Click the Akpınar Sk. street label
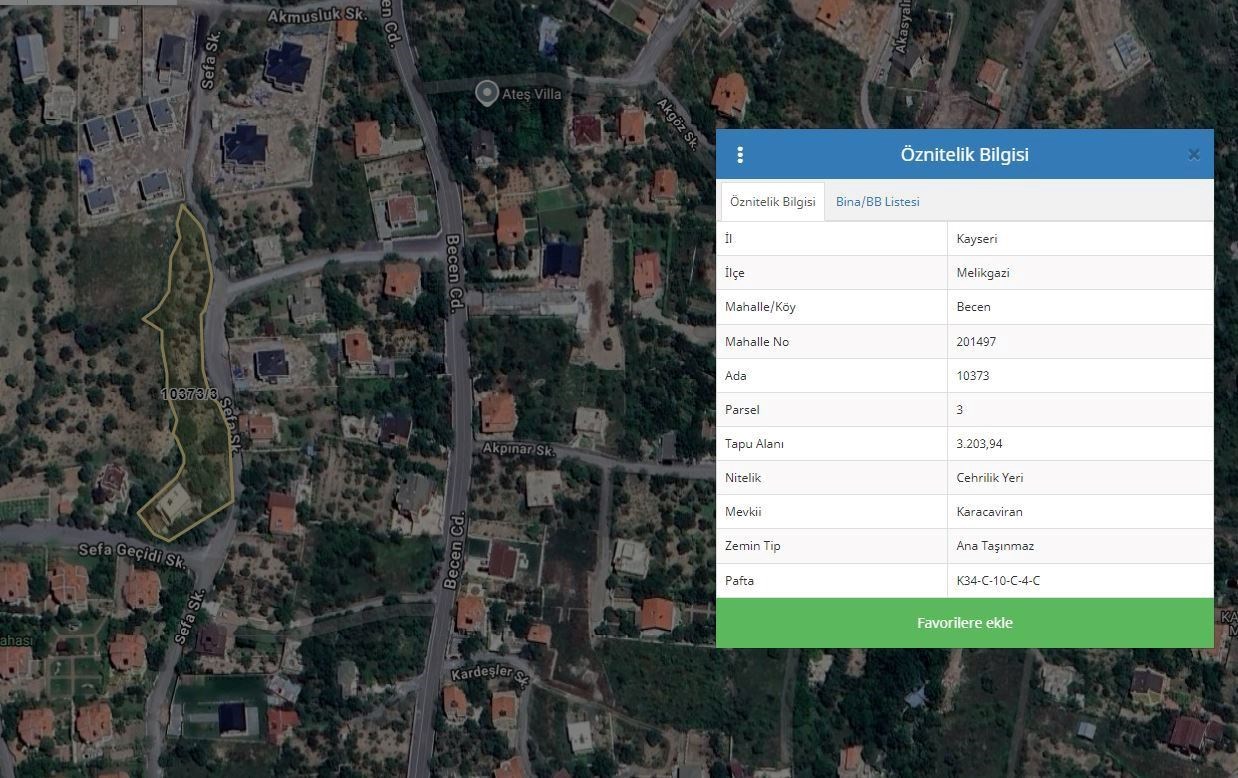 point(518,451)
